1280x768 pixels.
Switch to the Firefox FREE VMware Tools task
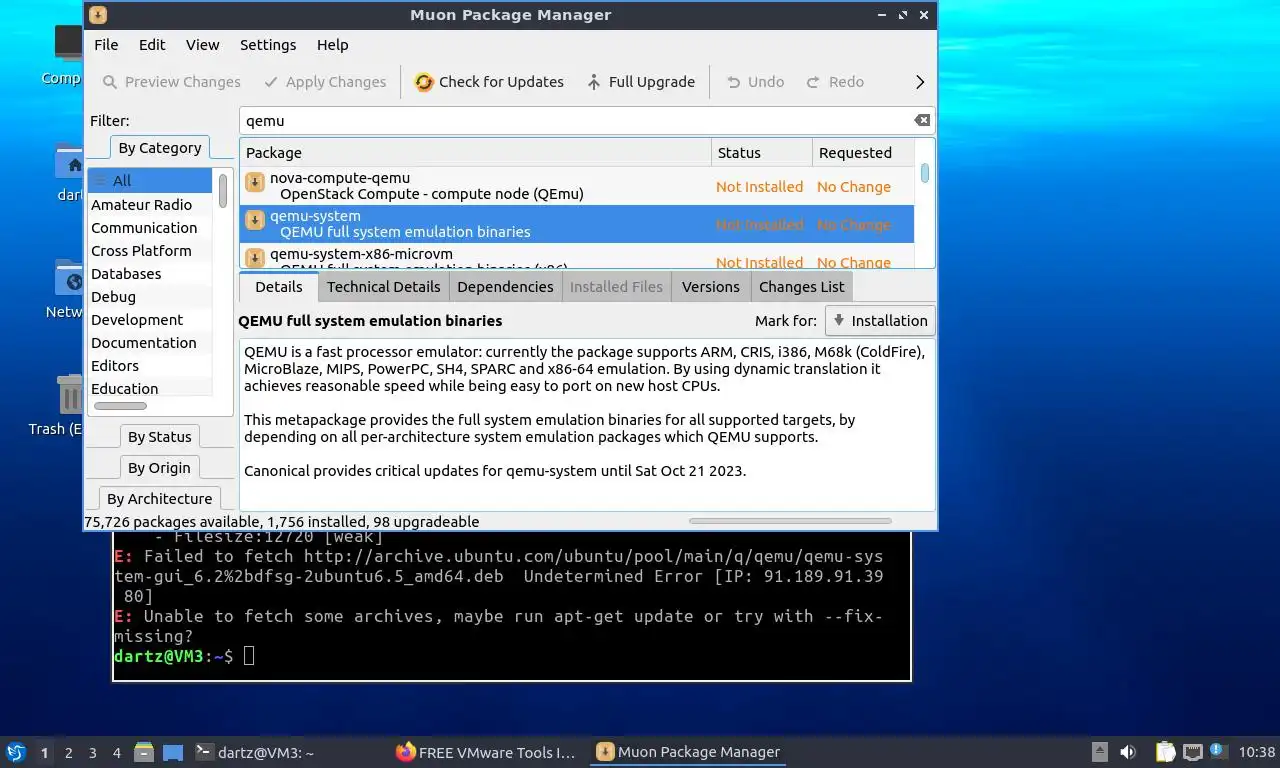[486, 752]
